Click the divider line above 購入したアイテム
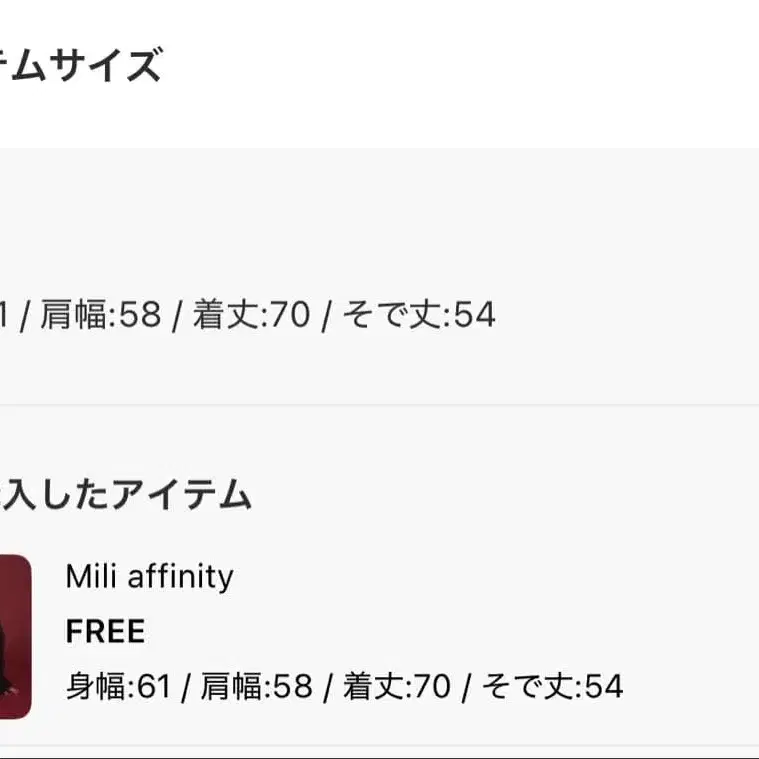Viewport: 759px width, 759px height. pyautogui.click(x=380, y=405)
